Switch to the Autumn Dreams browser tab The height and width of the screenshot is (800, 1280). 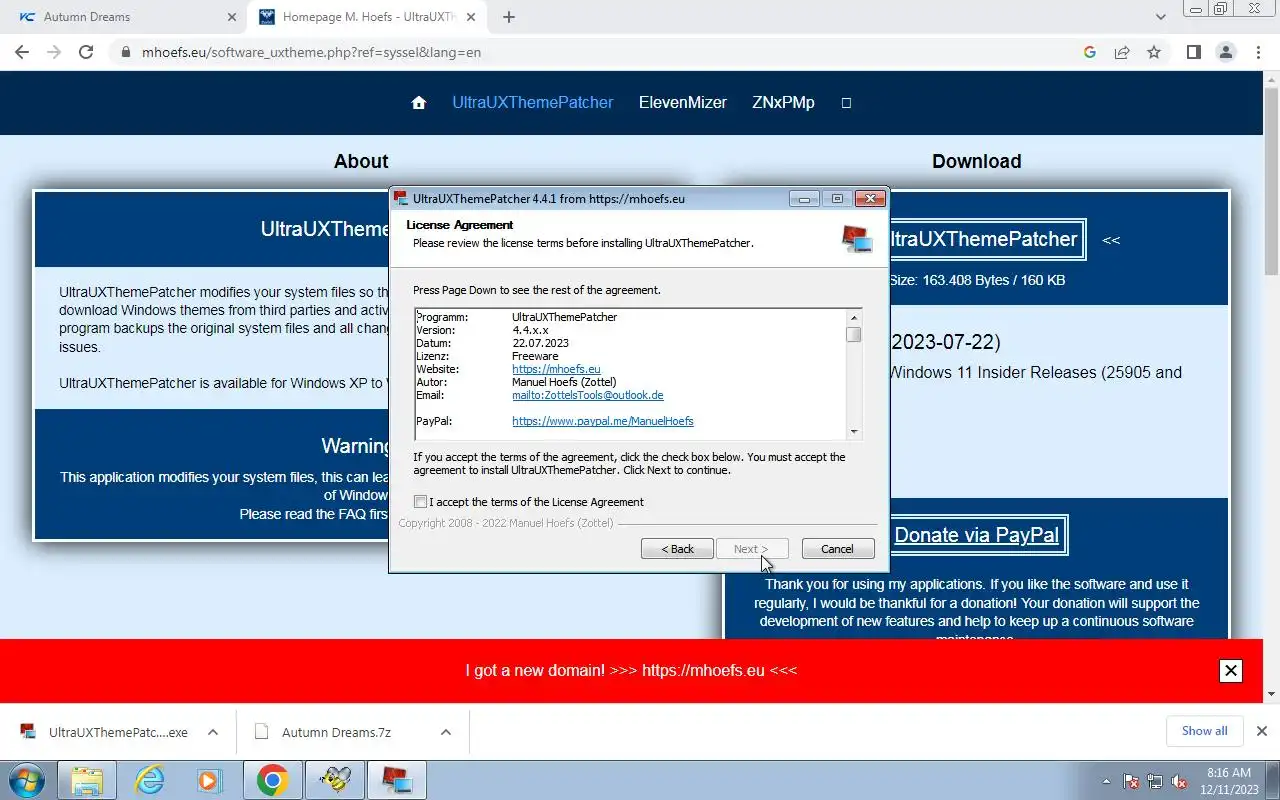click(x=125, y=17)
